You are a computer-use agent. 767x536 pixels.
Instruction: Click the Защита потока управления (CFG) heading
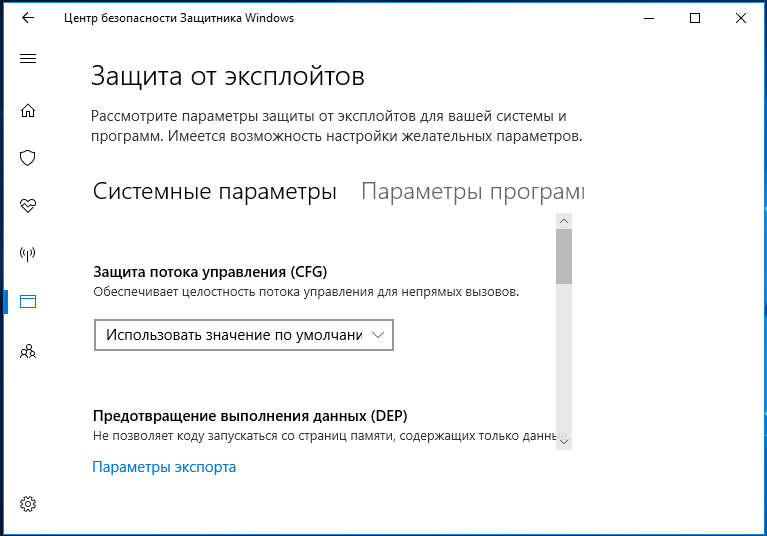(210, 271)
